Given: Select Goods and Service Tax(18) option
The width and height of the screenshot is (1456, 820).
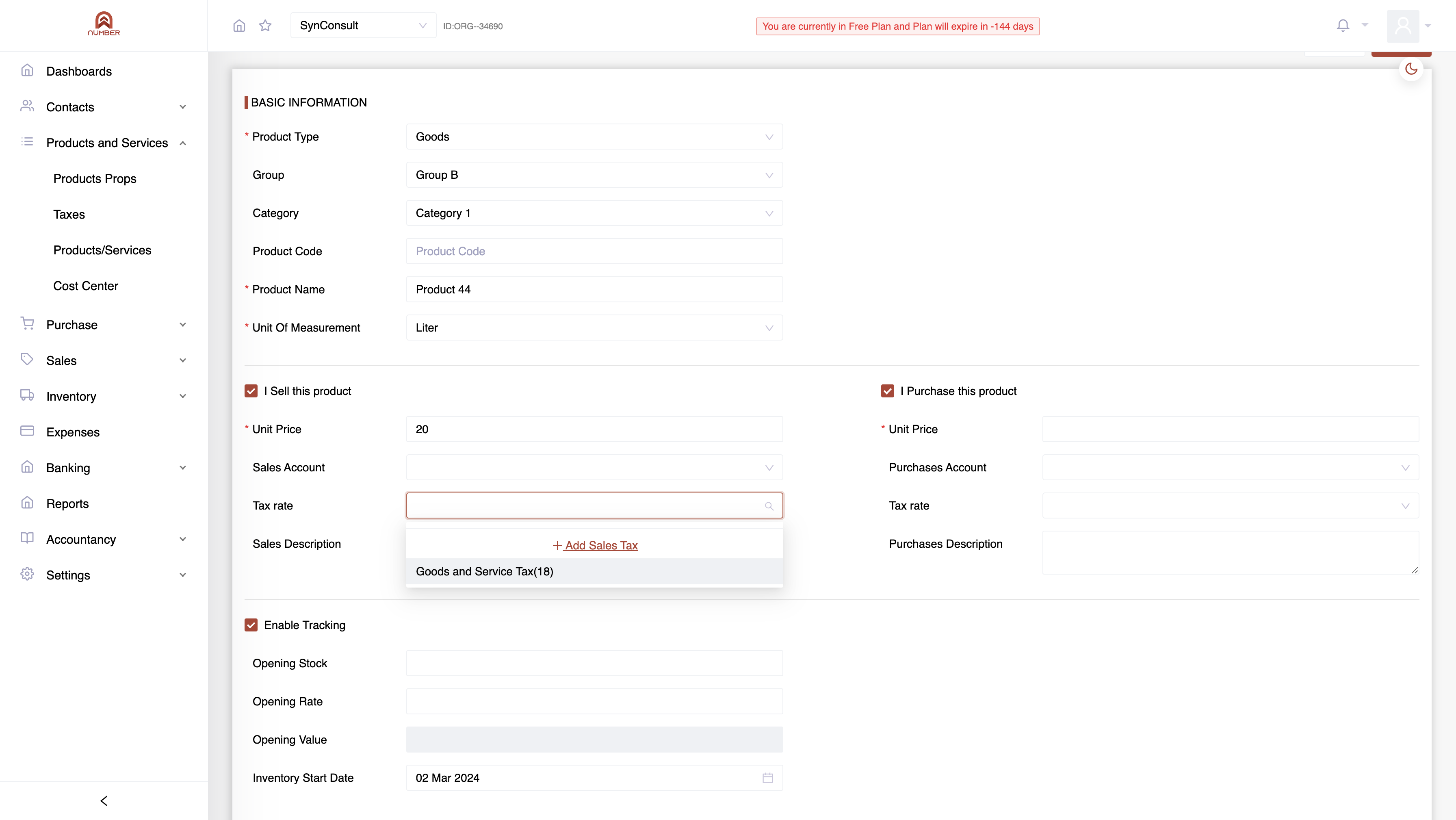Looking at the screenshot, I should click(x=595, y=571).
